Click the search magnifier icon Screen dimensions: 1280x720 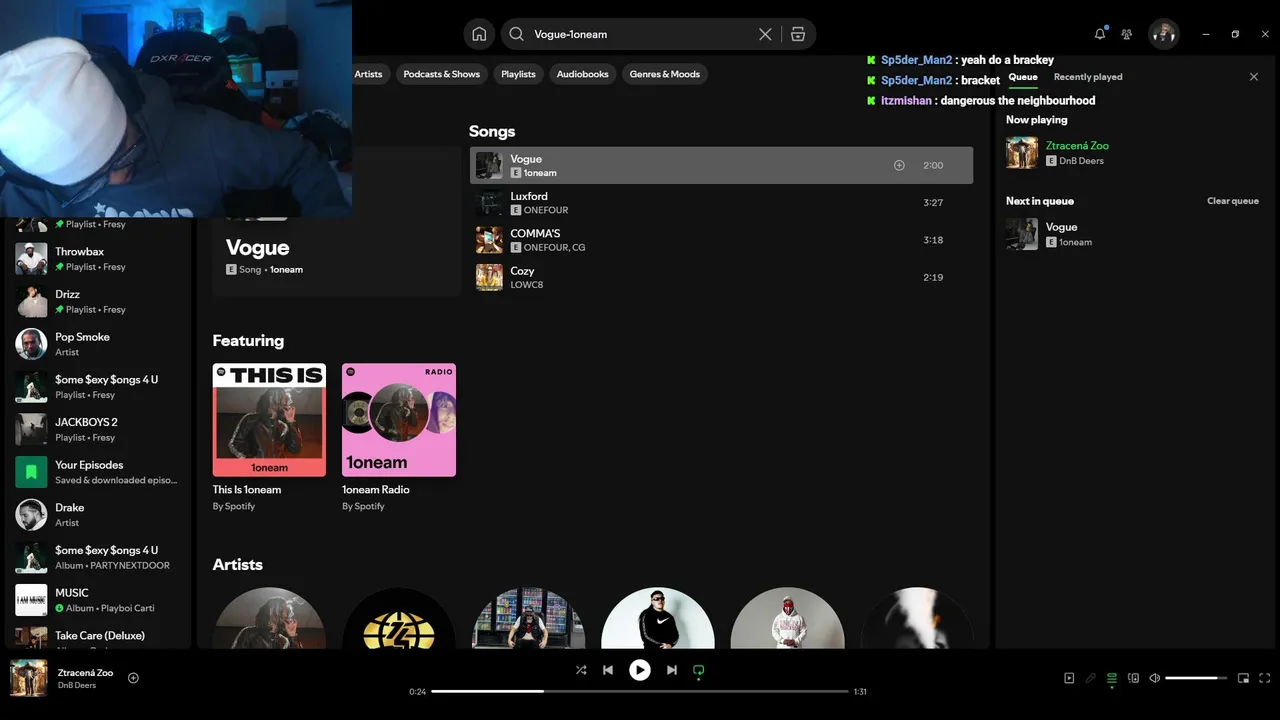coord(516,34)
